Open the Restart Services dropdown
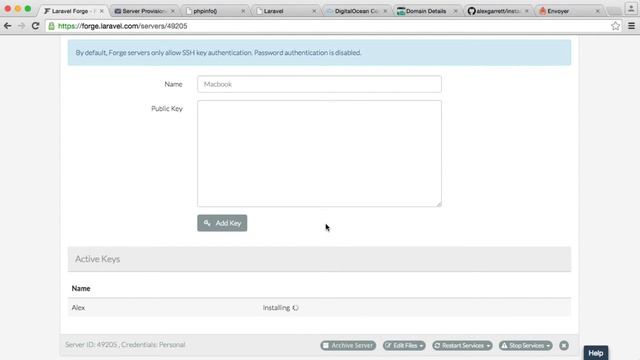The width and height of the screenshot is (640, 360). point(462,345)
